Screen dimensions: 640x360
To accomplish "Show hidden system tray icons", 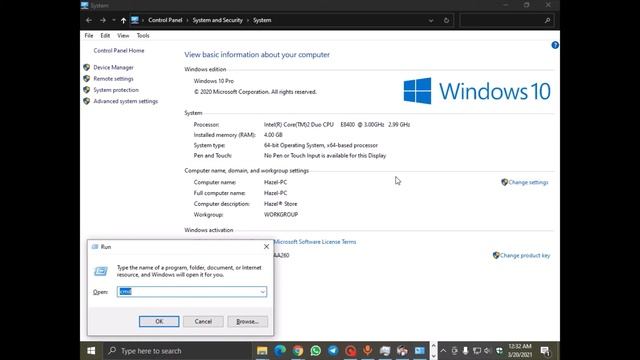I will [443, 351].
